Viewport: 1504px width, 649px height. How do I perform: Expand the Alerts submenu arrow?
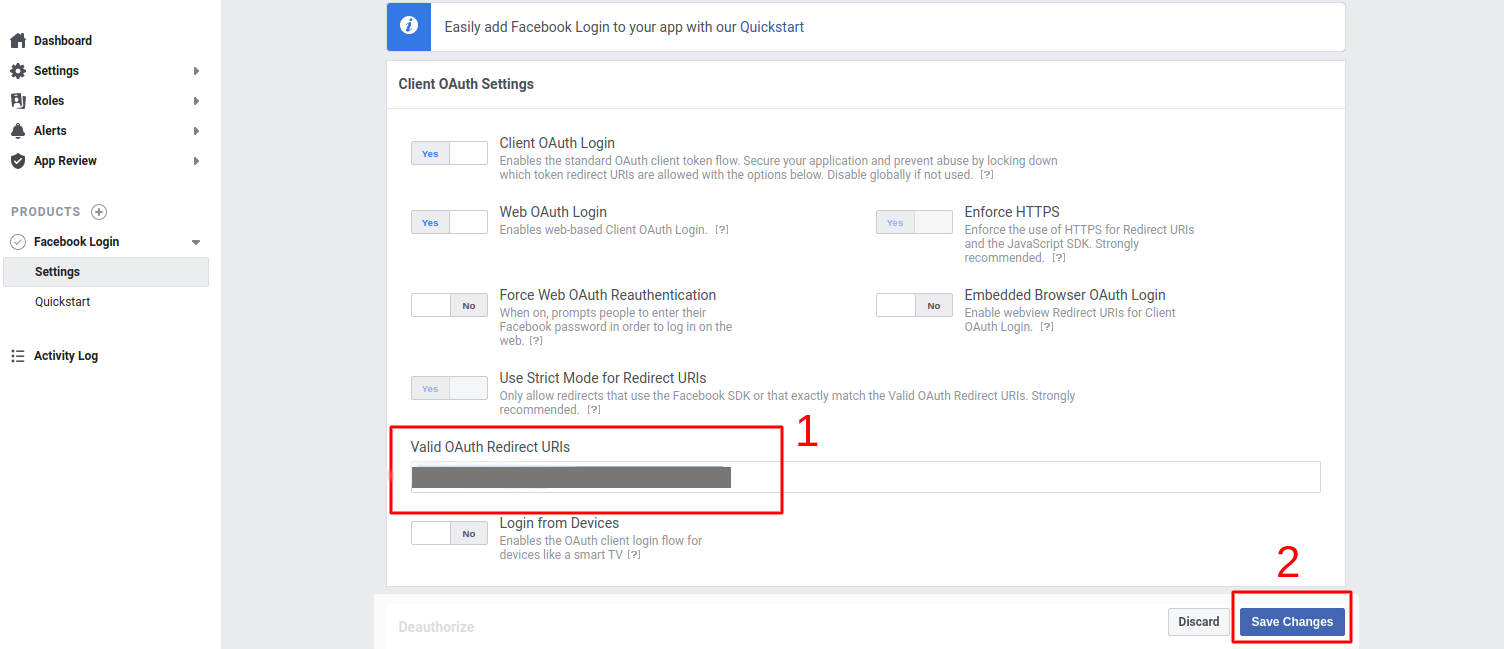196,131
